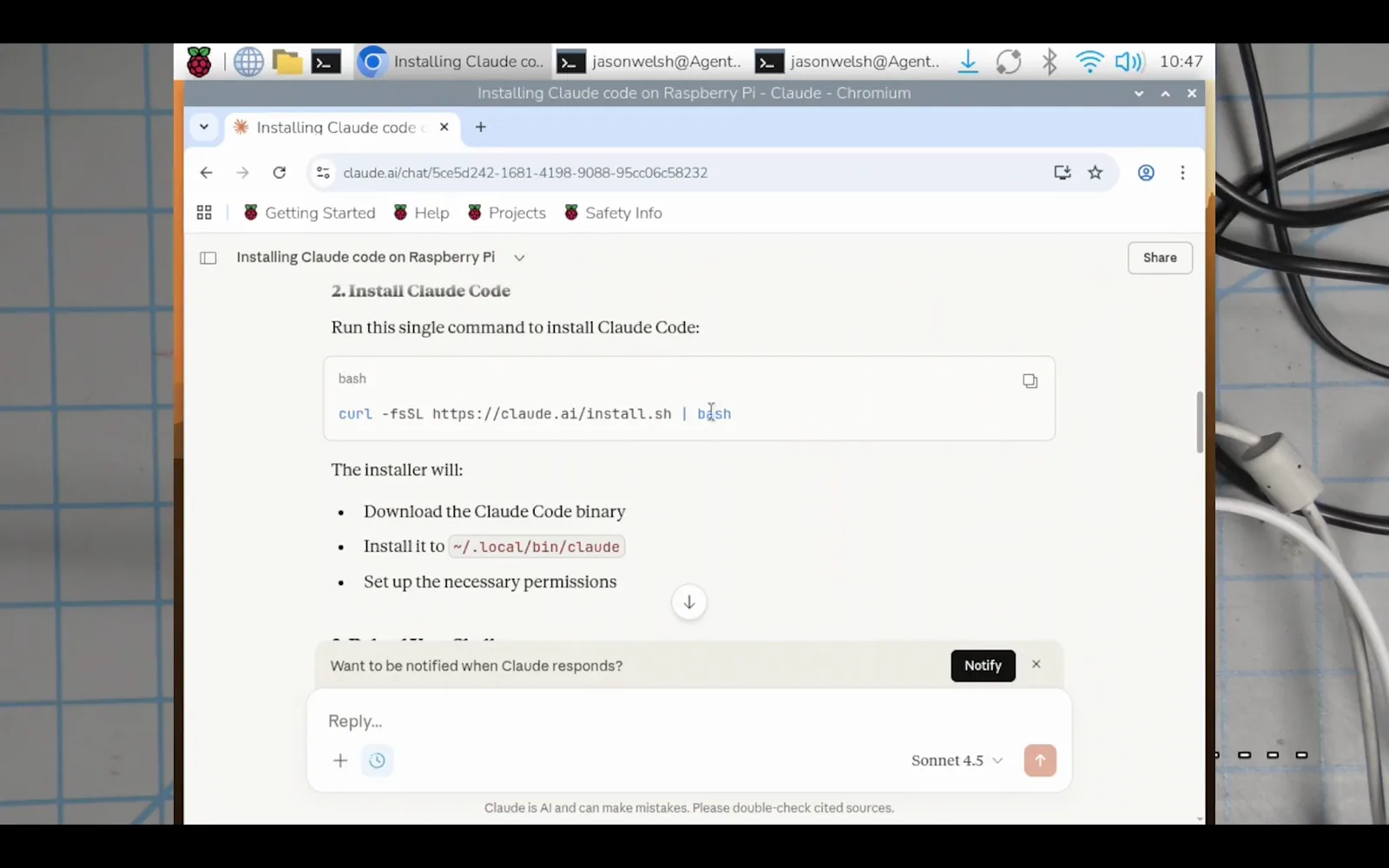
Task: Click the address bar URL
Action: [525, 173]
